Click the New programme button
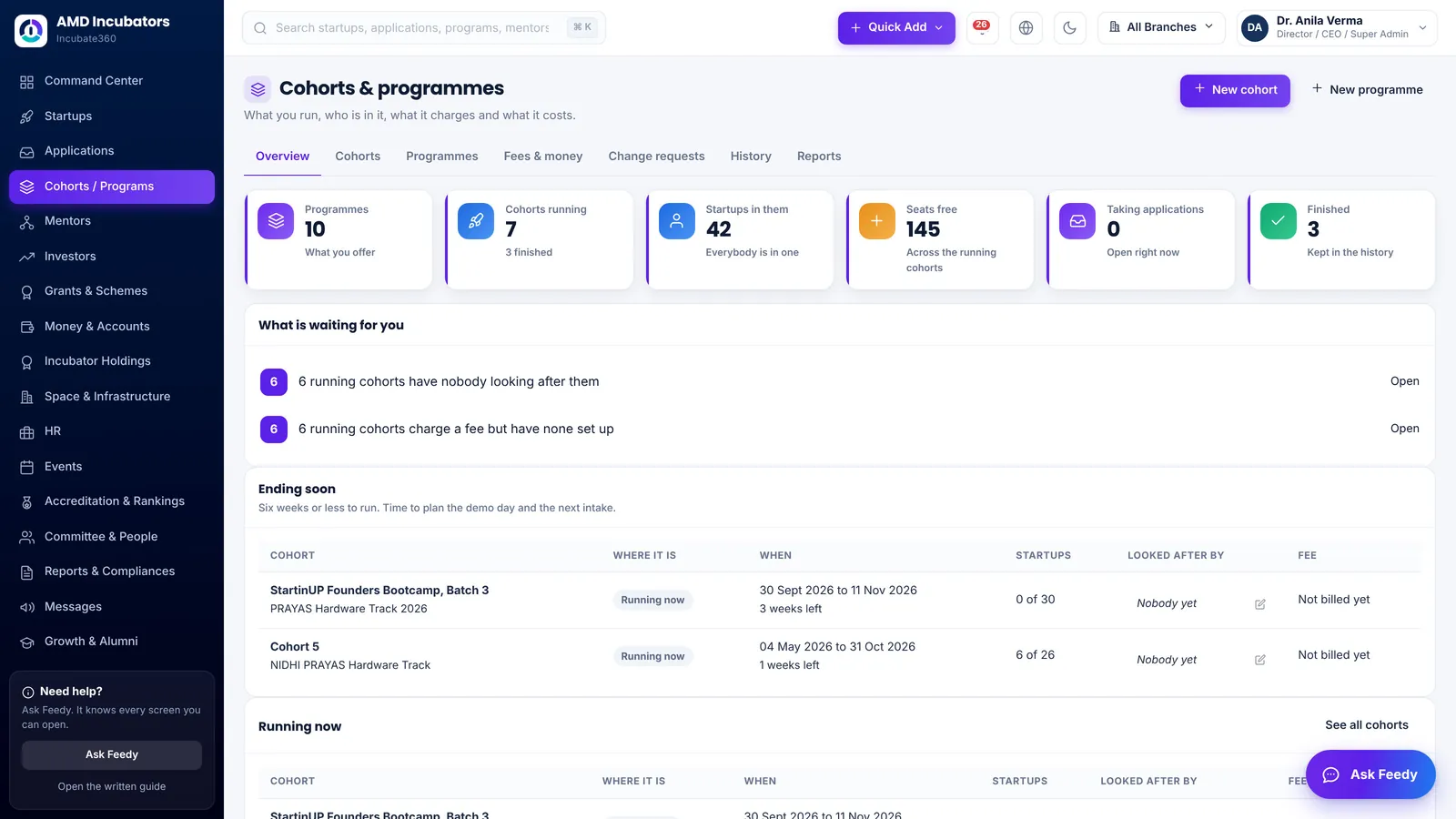 (x=1367, y=90)
